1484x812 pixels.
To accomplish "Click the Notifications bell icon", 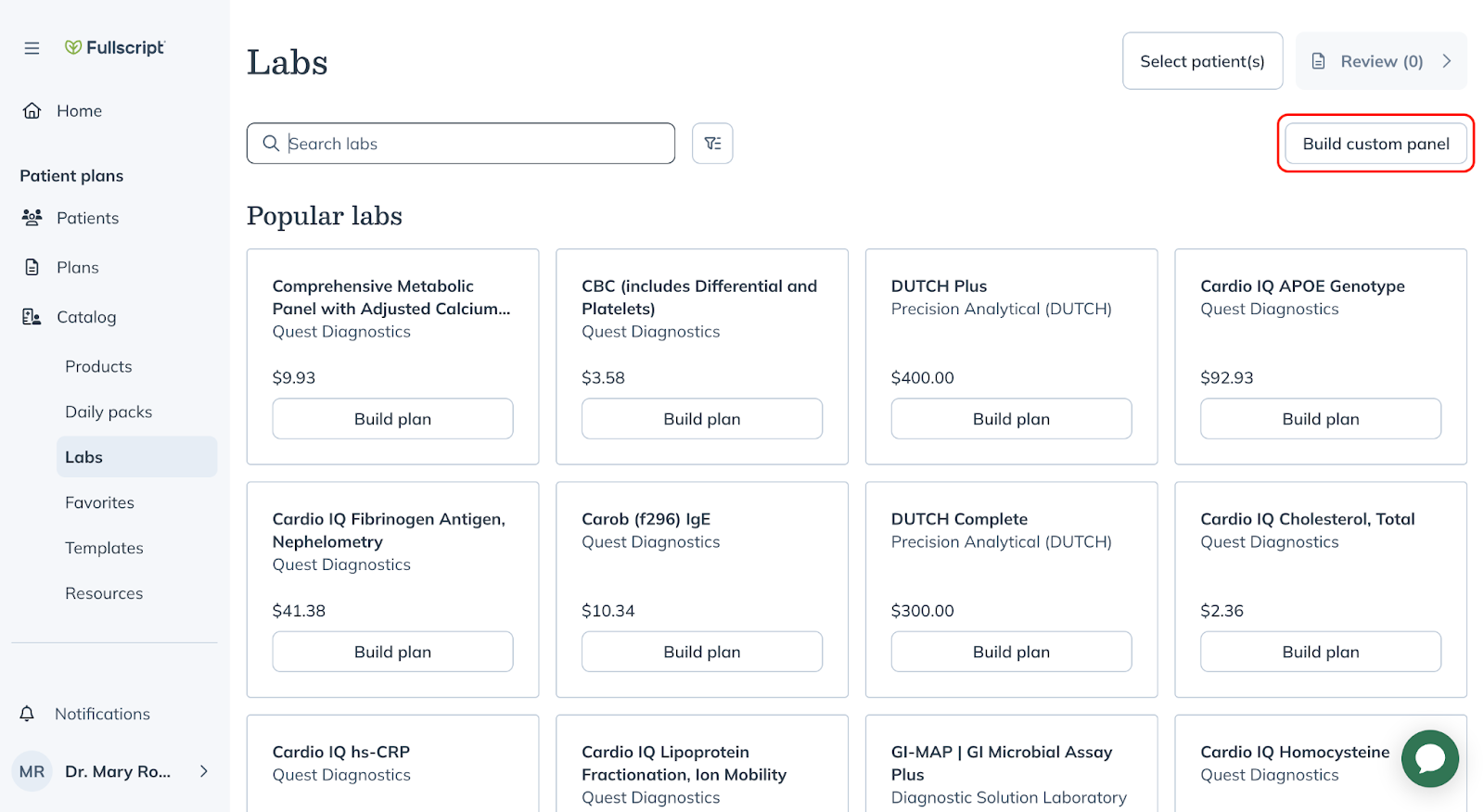I will click(27, 714).
